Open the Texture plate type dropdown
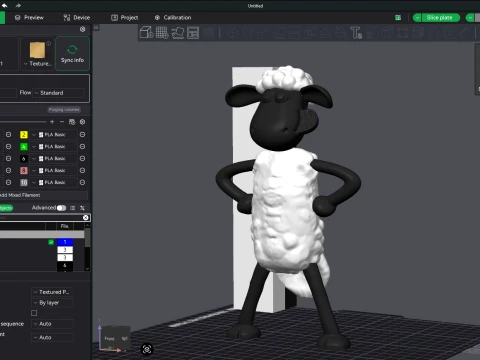This screenshot has width=480, height=360. (x=37, y=64)
